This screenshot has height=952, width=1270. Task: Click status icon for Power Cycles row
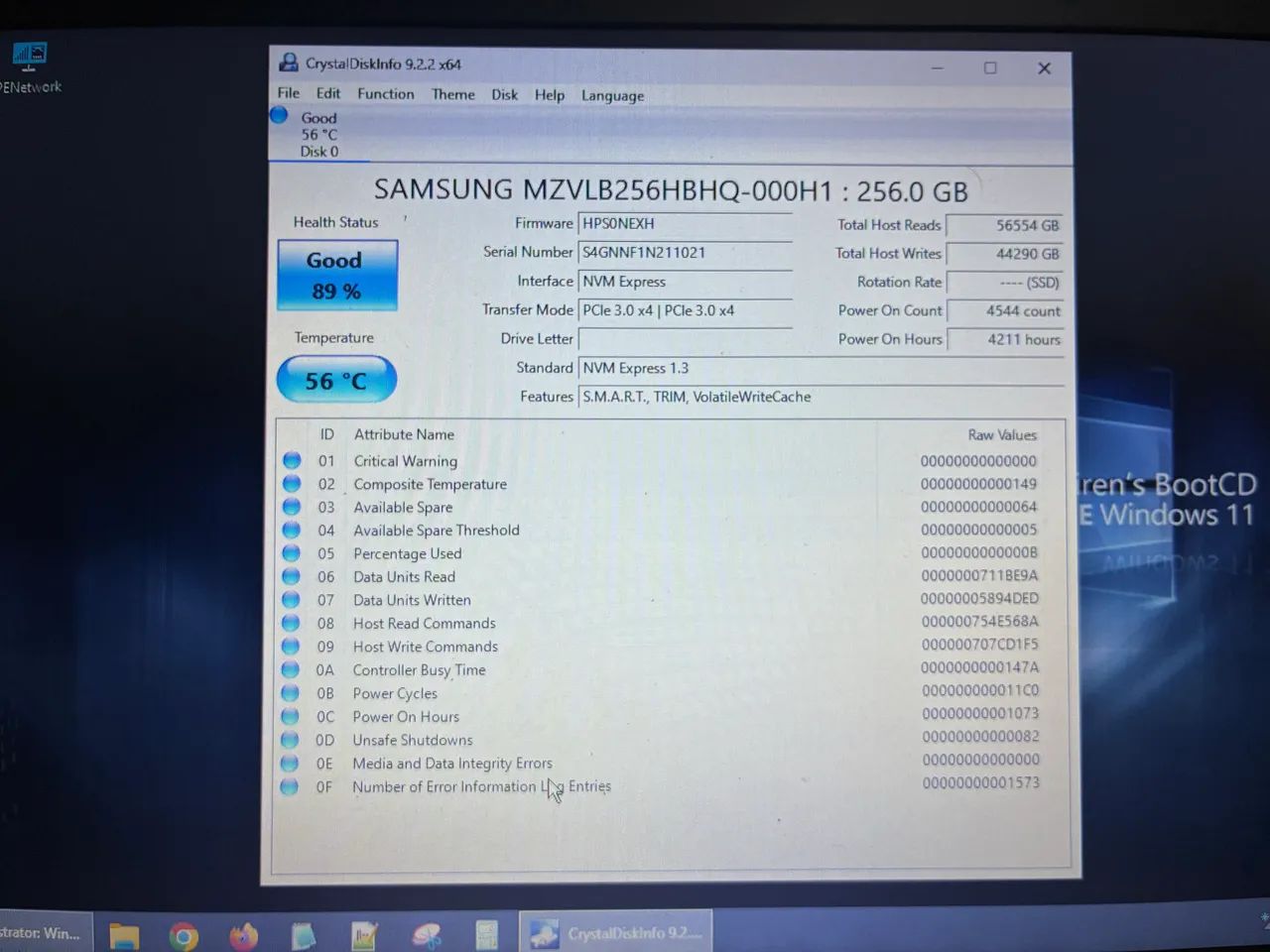[290, 692]
